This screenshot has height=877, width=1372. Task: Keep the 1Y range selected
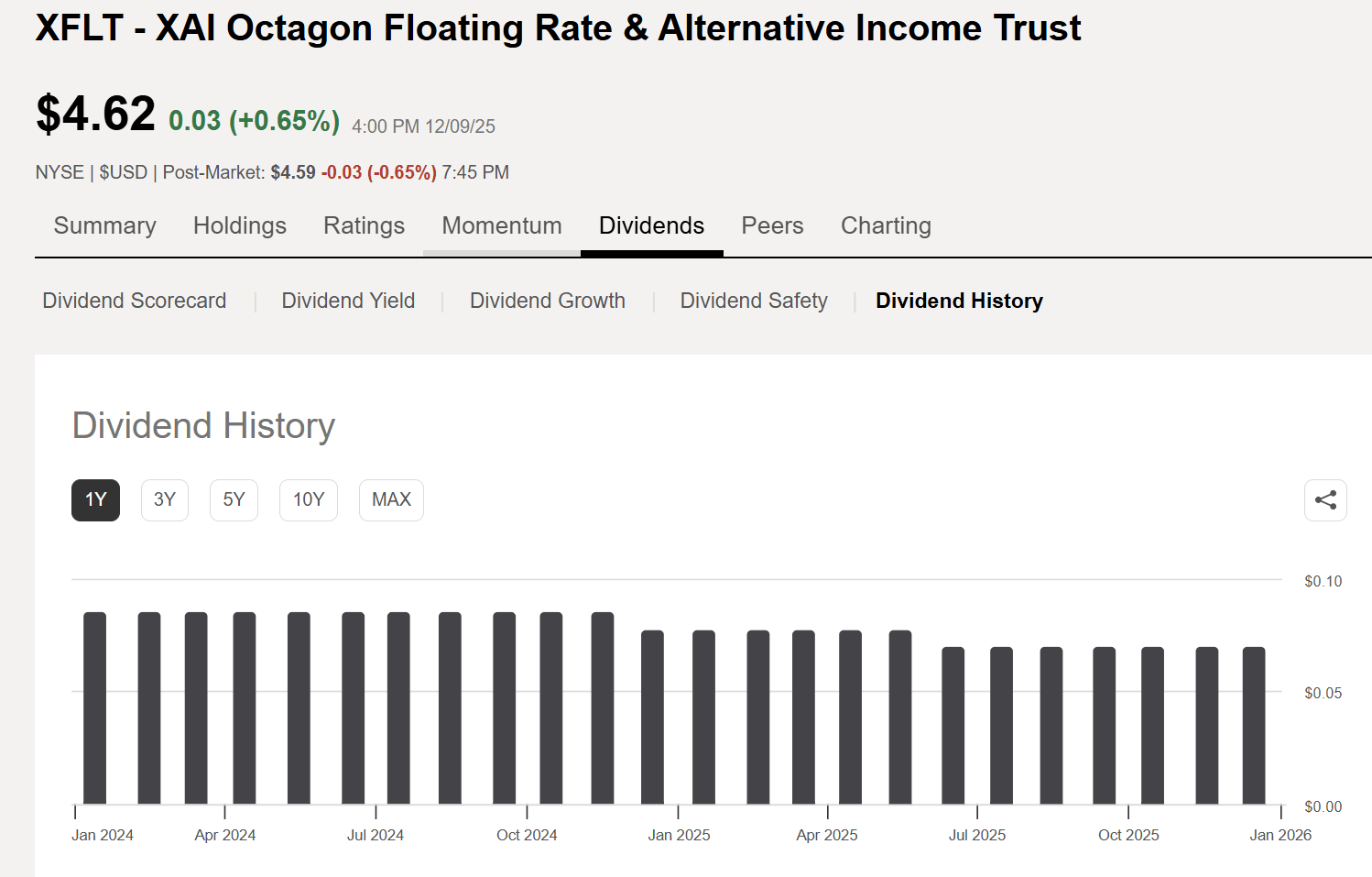(95, 499)
